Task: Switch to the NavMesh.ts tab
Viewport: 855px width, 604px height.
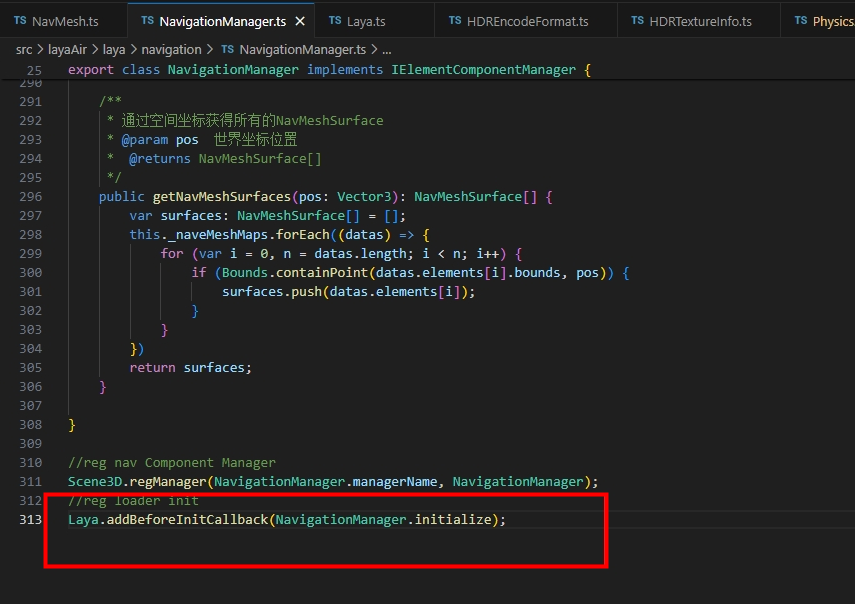Action: point(65,21)
